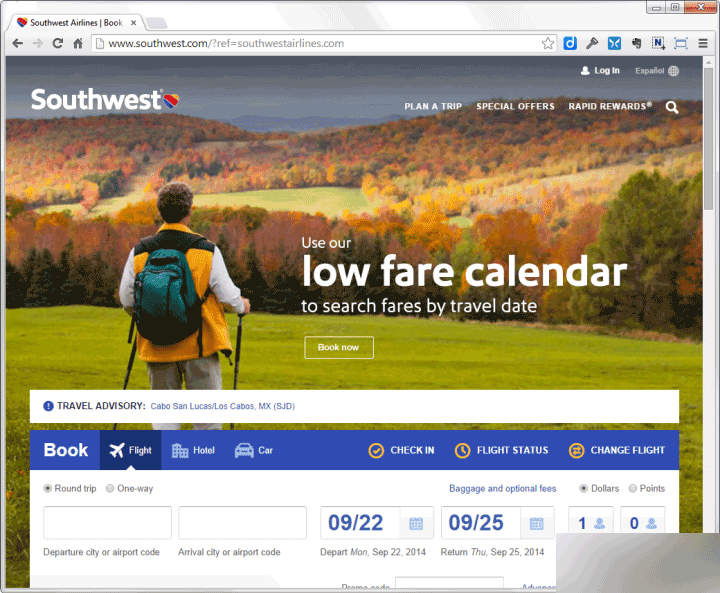Screen dimensions: 720x593
Task: Select the Round trip radio button
Action: [47, 488]
